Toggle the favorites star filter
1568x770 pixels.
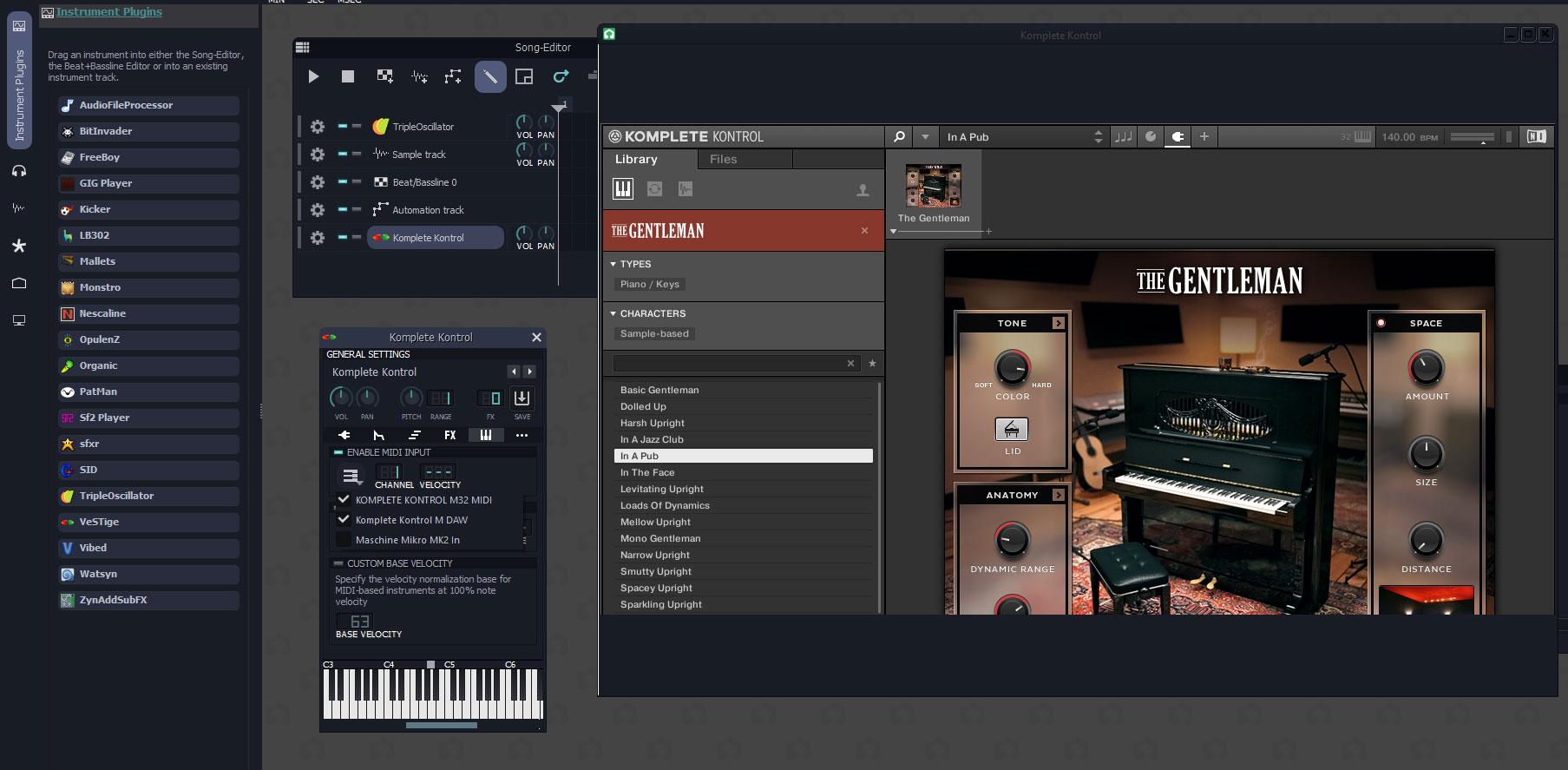[872, 363]
